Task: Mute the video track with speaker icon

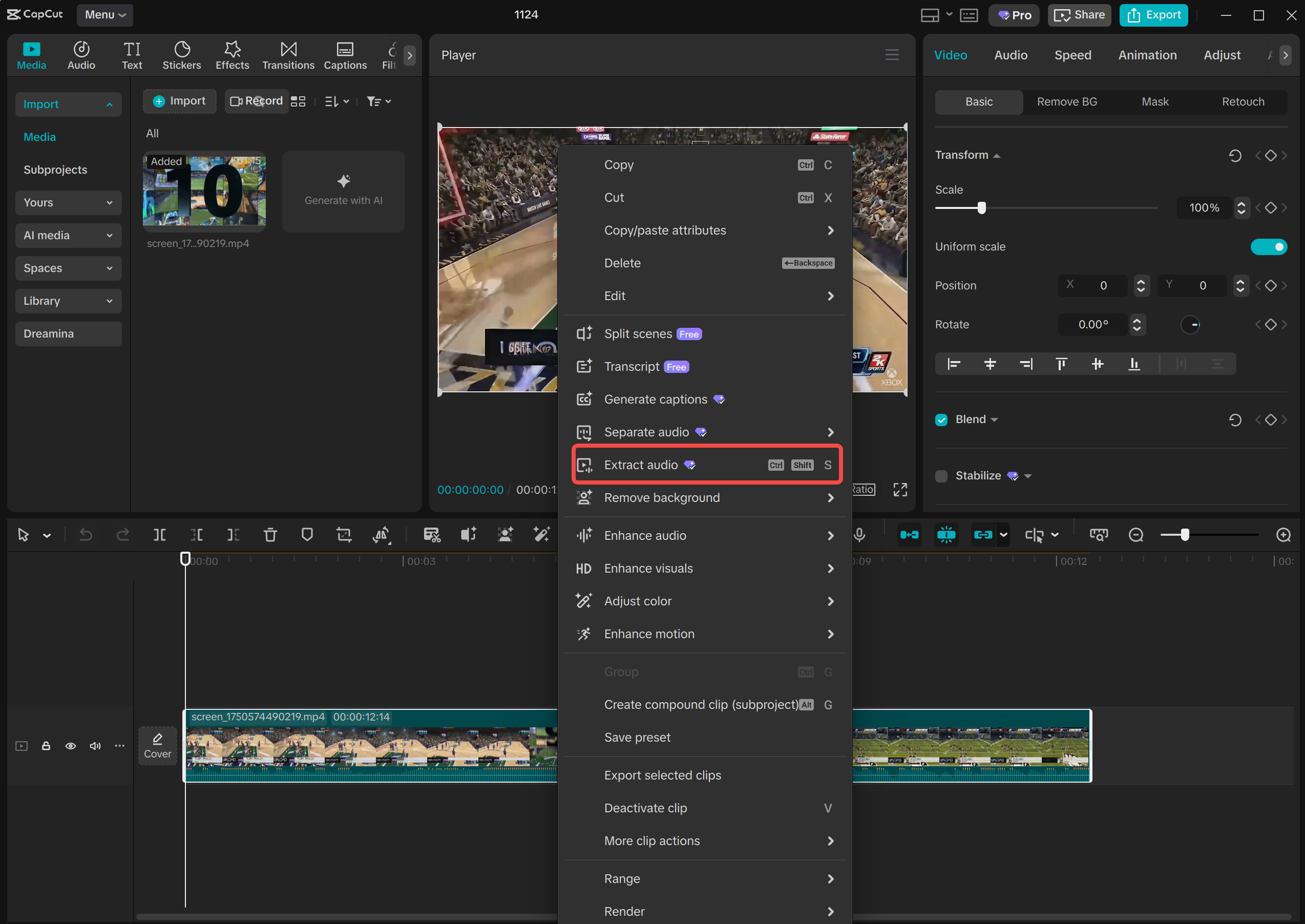Action: click(x=95, y=746)
